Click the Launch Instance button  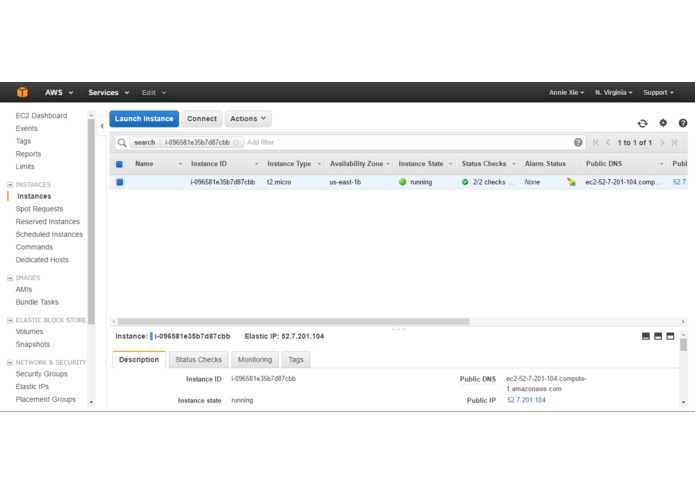(144, 119)
